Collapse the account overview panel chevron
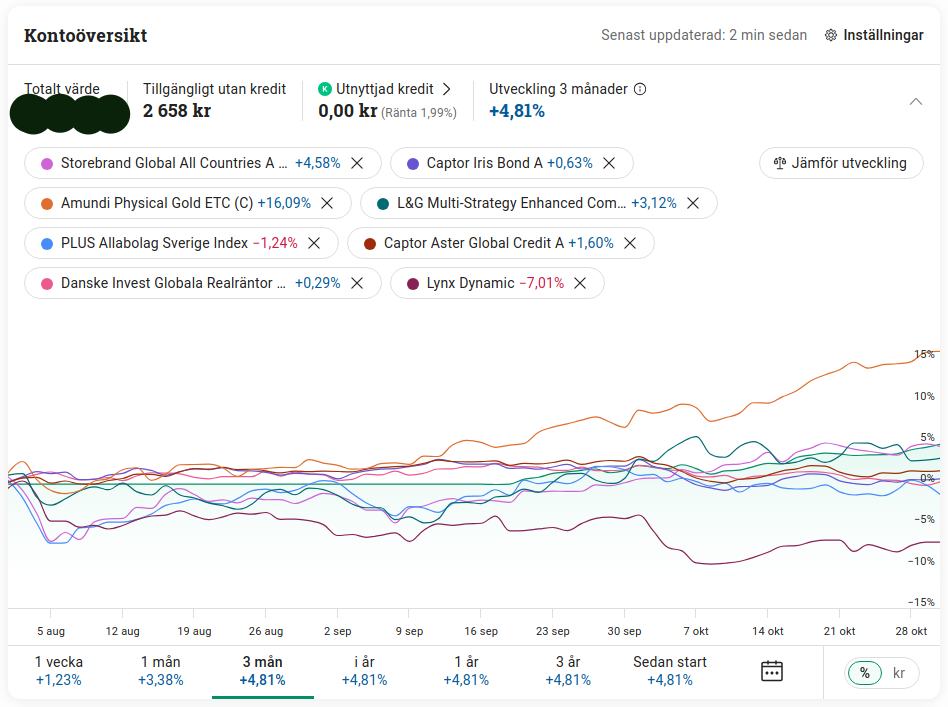This screenshot has width=948, height=707. click(915, 101)
